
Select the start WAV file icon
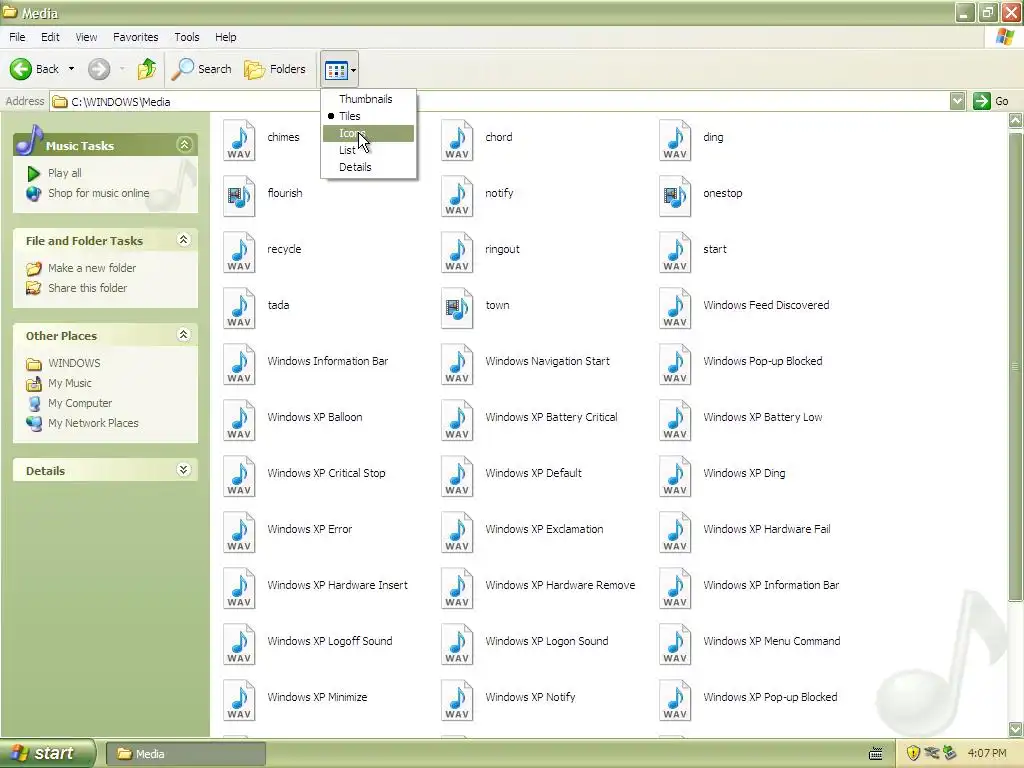point(675,252)
